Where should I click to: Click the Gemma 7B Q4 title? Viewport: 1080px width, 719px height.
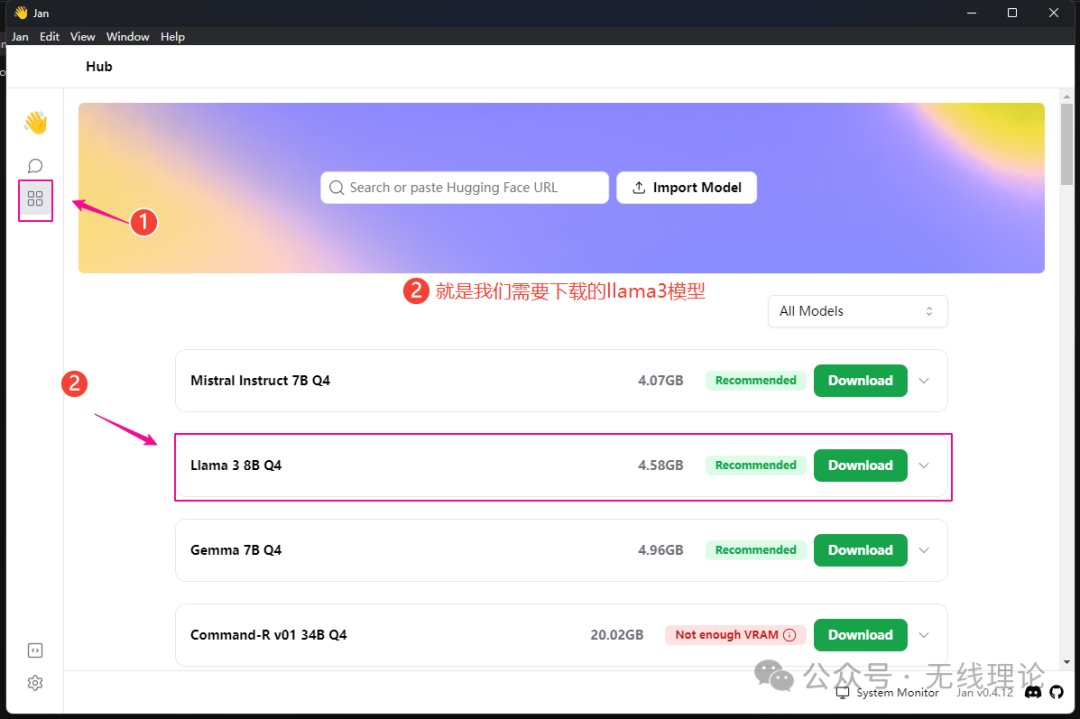point(236,550)
